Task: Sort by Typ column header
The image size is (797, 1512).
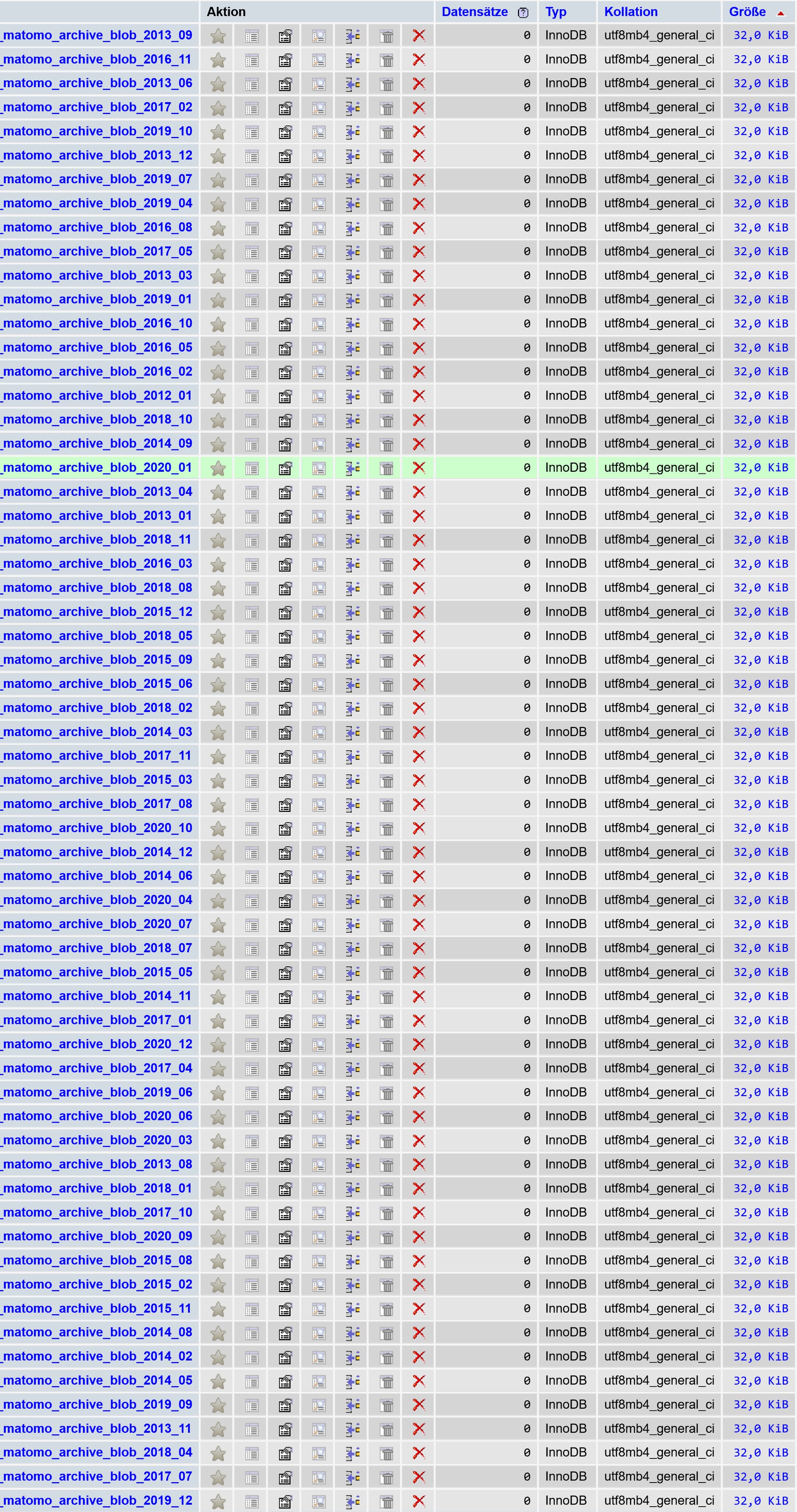Action: pos(555,12)
